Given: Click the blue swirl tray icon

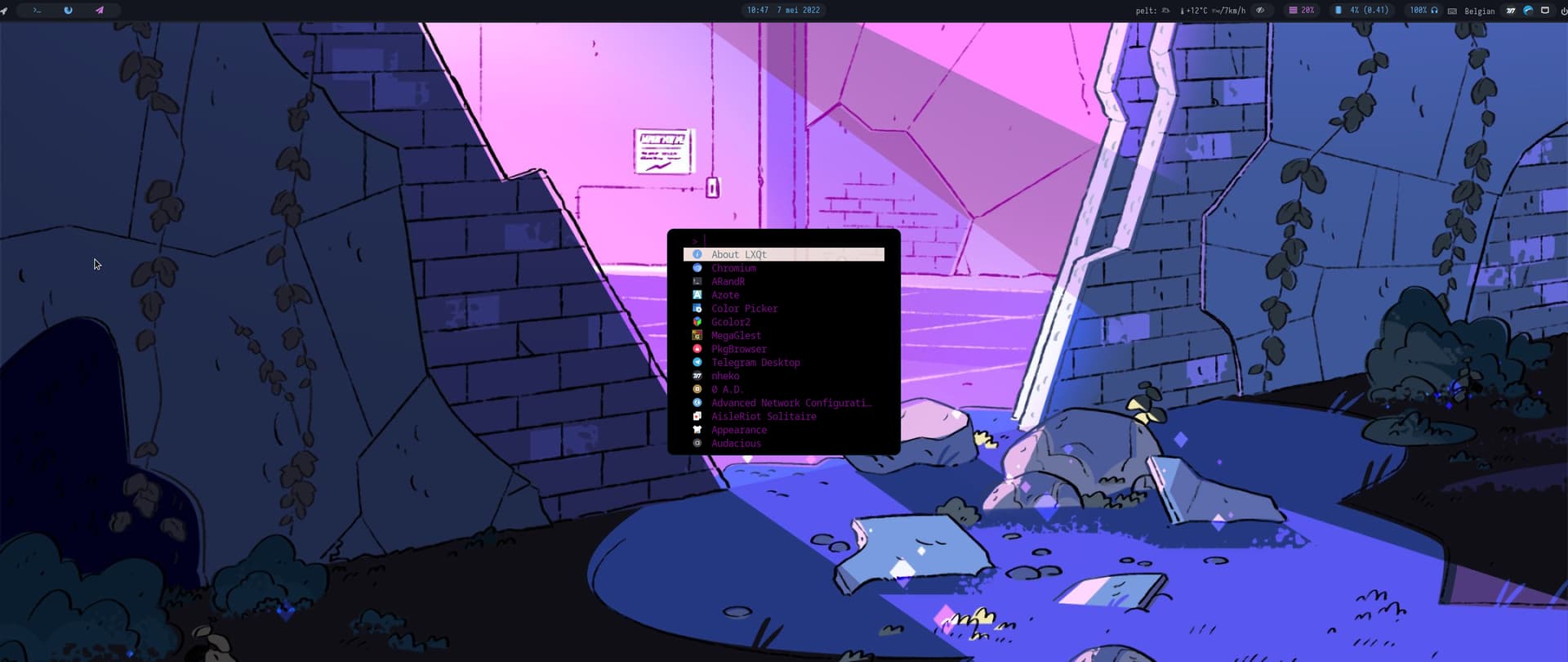Looking at the screenshot, I should pos(1528,11).
